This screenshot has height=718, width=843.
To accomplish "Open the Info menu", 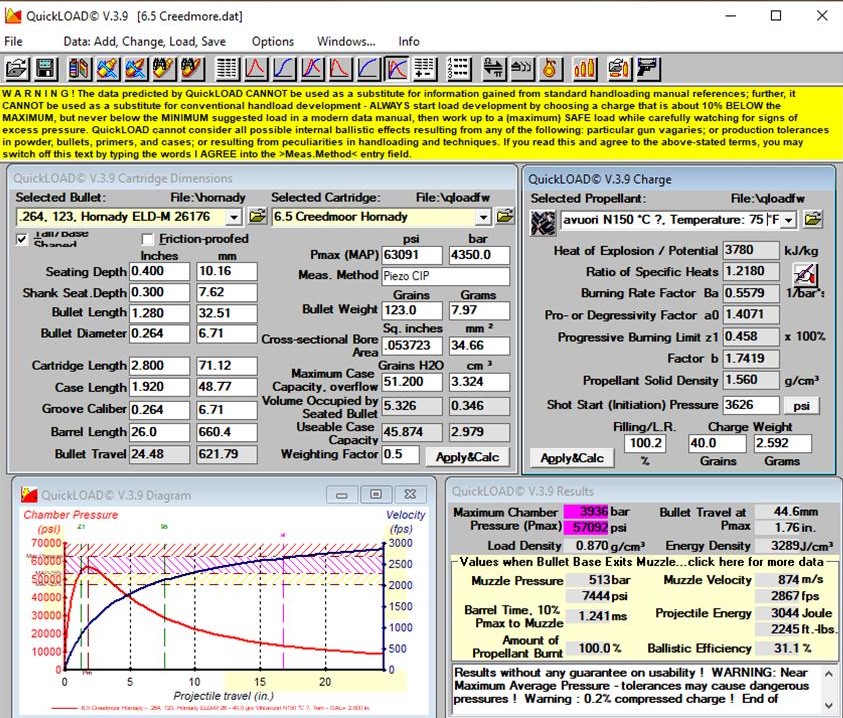I will pyautogui.click(x=409, y=41).
